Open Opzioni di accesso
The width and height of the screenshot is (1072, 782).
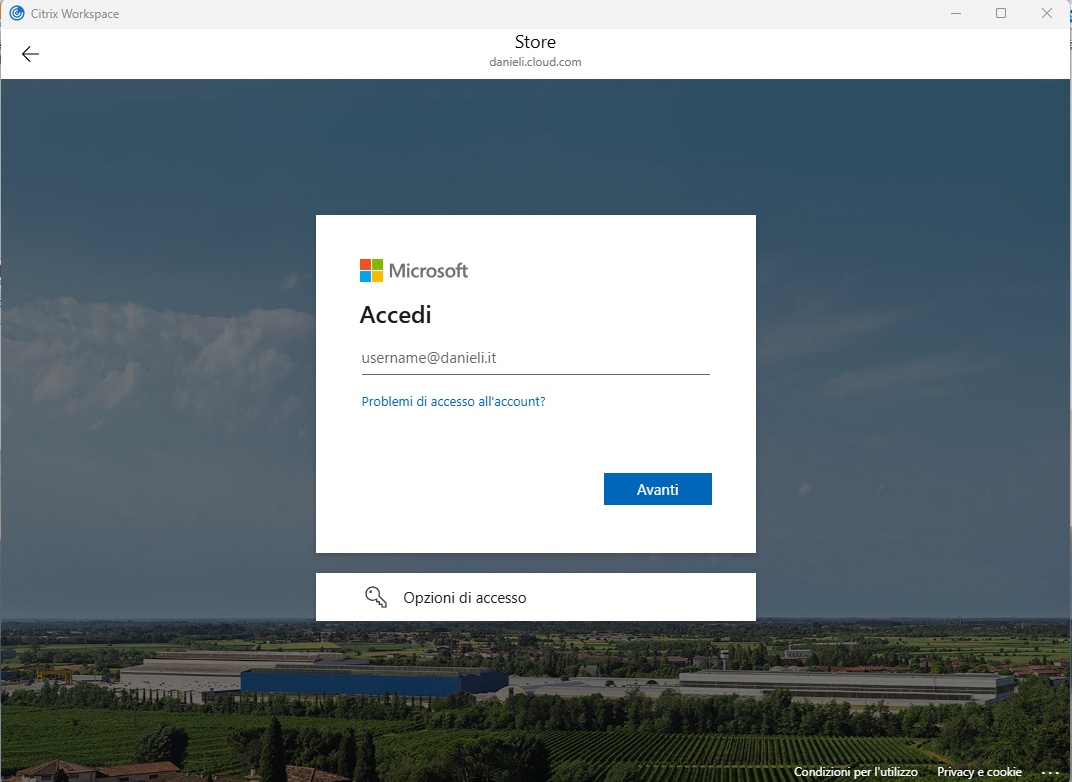(x=464, y=598)
